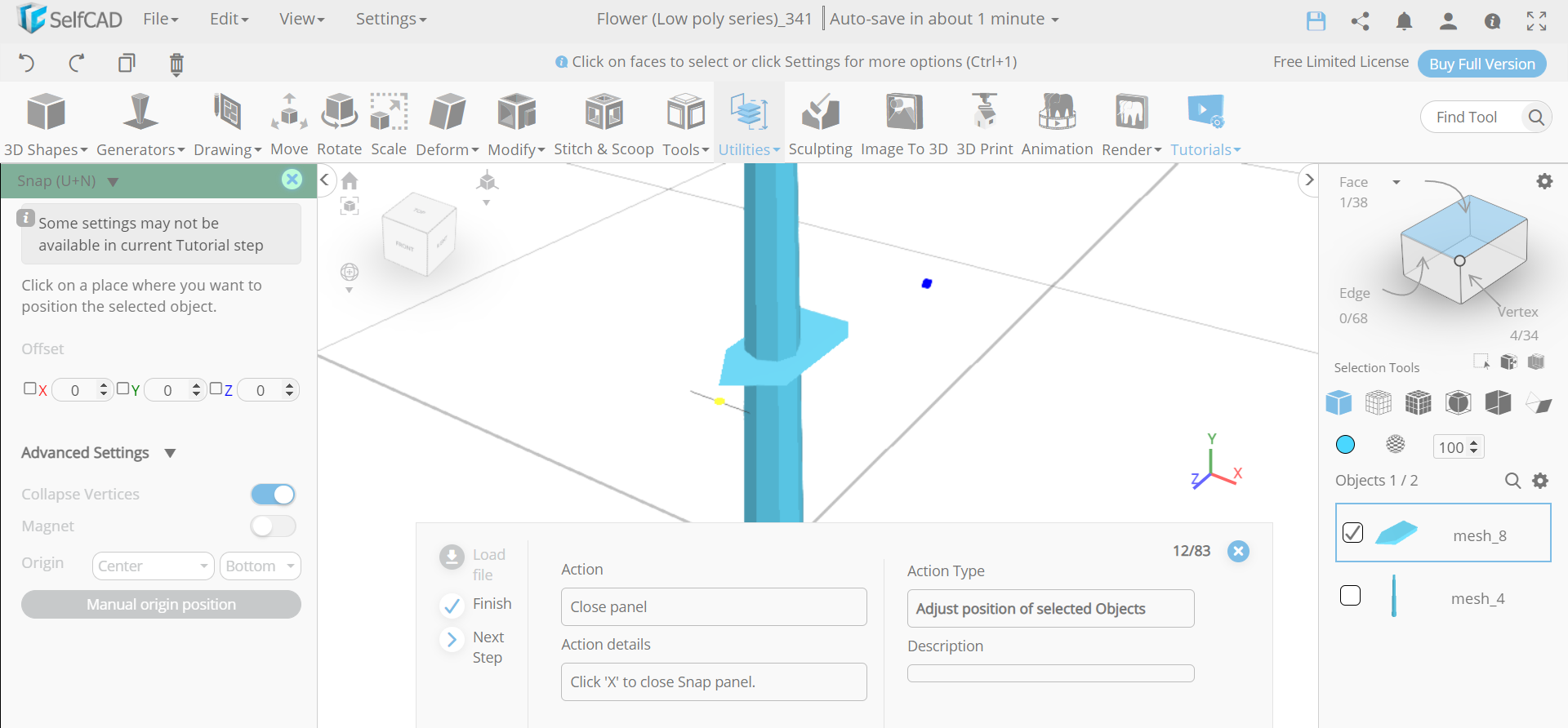
Task: Click the Undo arrow icon
Action: coord(26,63)
